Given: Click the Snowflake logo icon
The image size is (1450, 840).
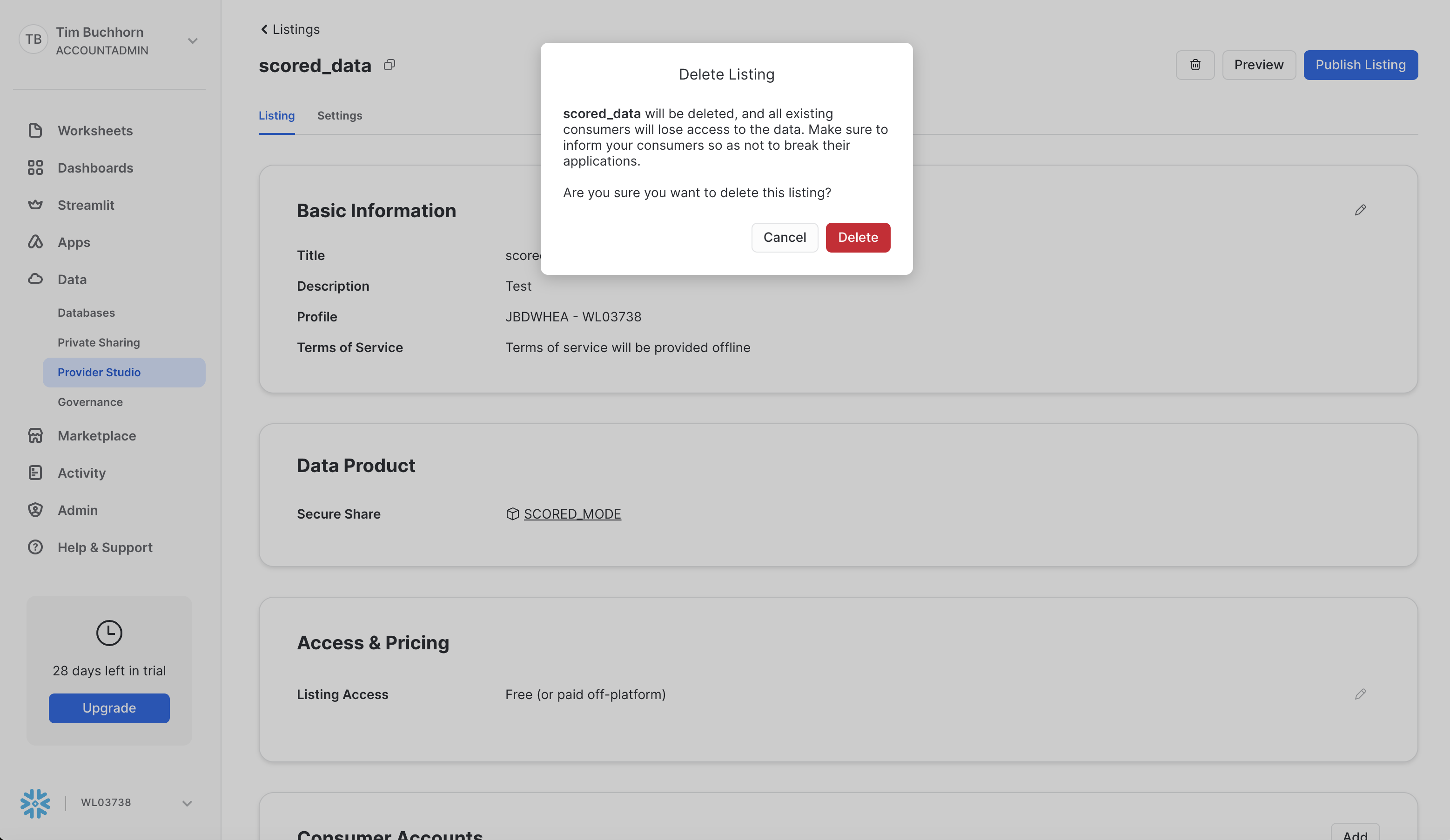Looking at the screenshot, I should coord(35,803).
